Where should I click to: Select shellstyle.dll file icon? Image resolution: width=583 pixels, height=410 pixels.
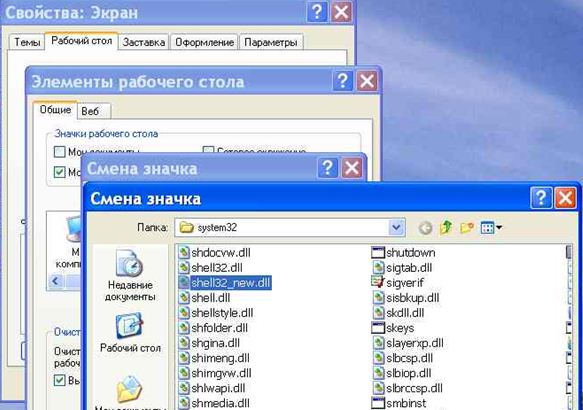click(184, 313)
